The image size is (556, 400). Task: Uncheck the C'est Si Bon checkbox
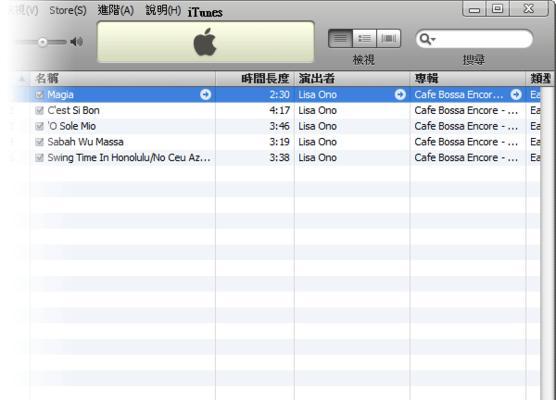(39, 110)
